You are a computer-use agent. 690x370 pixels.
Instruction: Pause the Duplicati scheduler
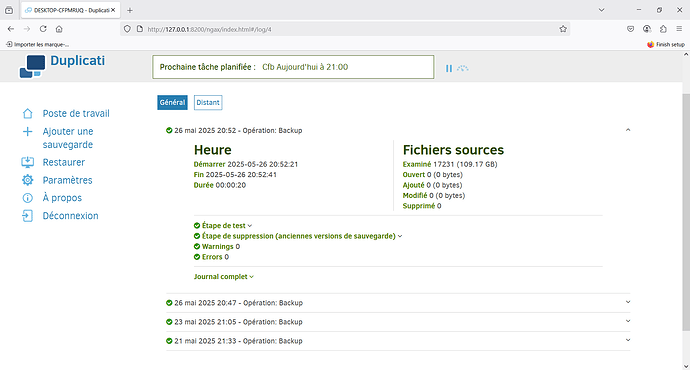pyautogui.click(x=448, y=68)
